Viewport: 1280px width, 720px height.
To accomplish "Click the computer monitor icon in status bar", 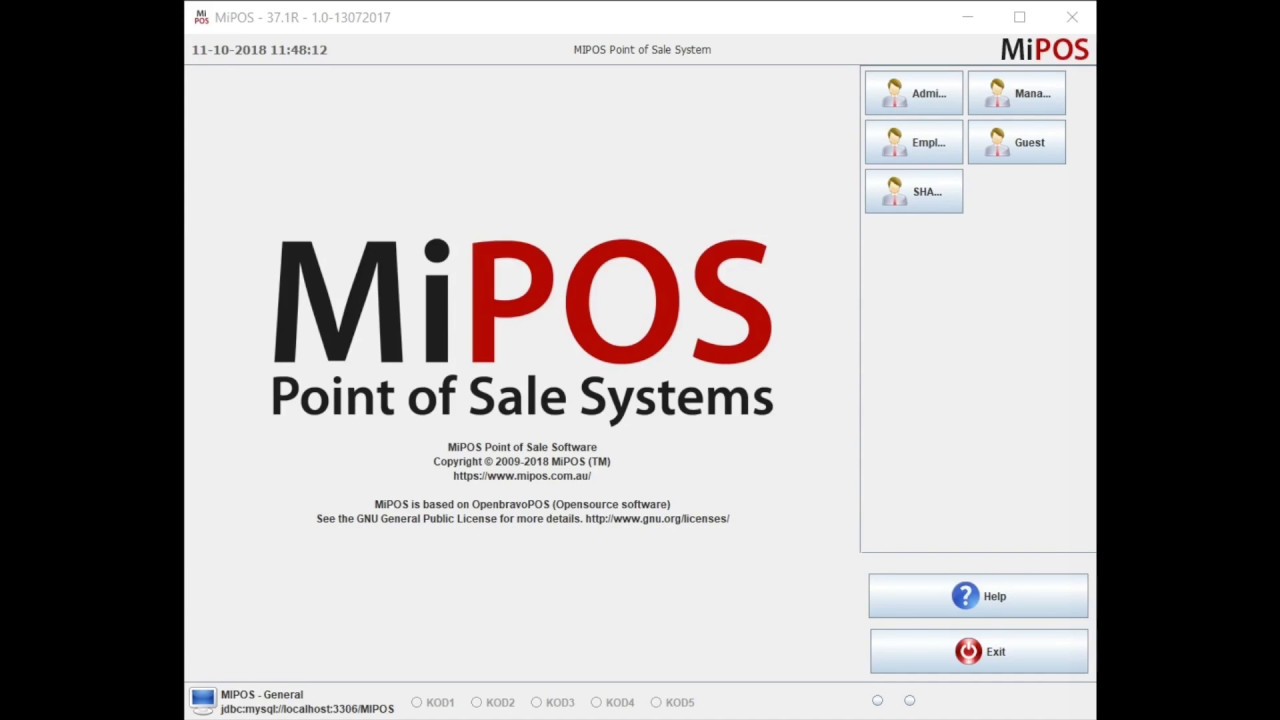I will tap(203, 701).
